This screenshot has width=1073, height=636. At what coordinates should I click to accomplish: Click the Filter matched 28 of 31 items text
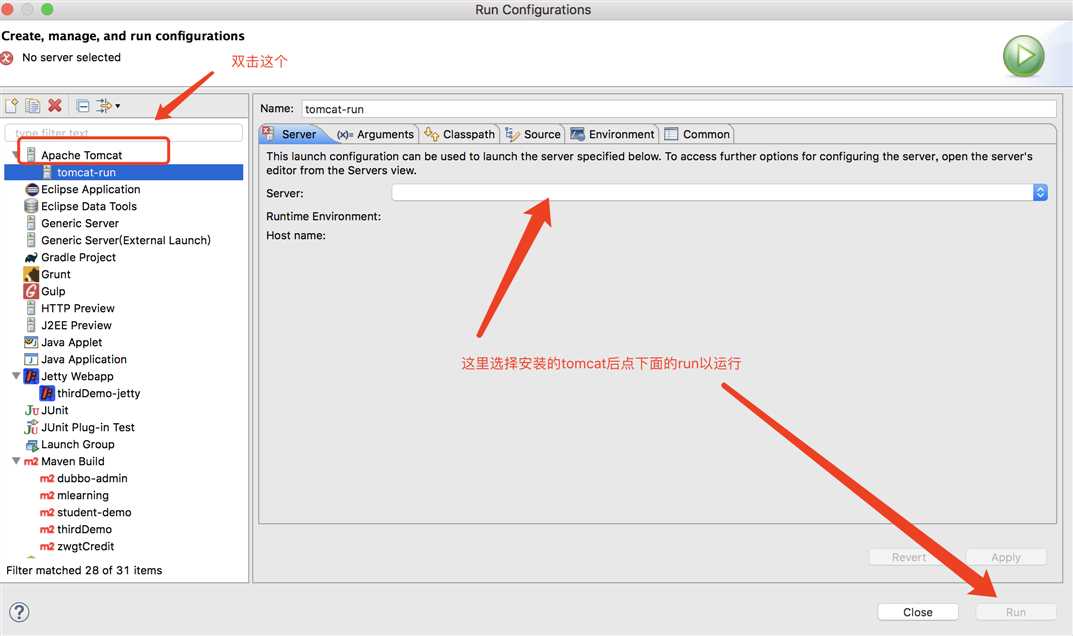(84, 570)
